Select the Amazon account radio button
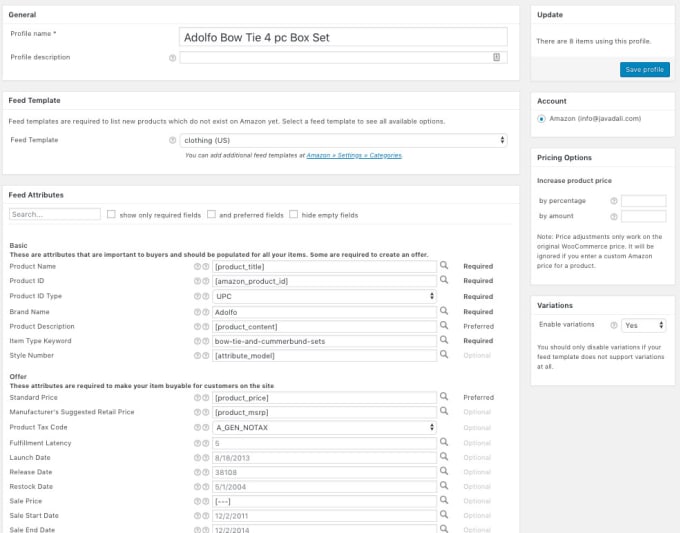The height and width of the screenshot is (533, 680). 541,119
